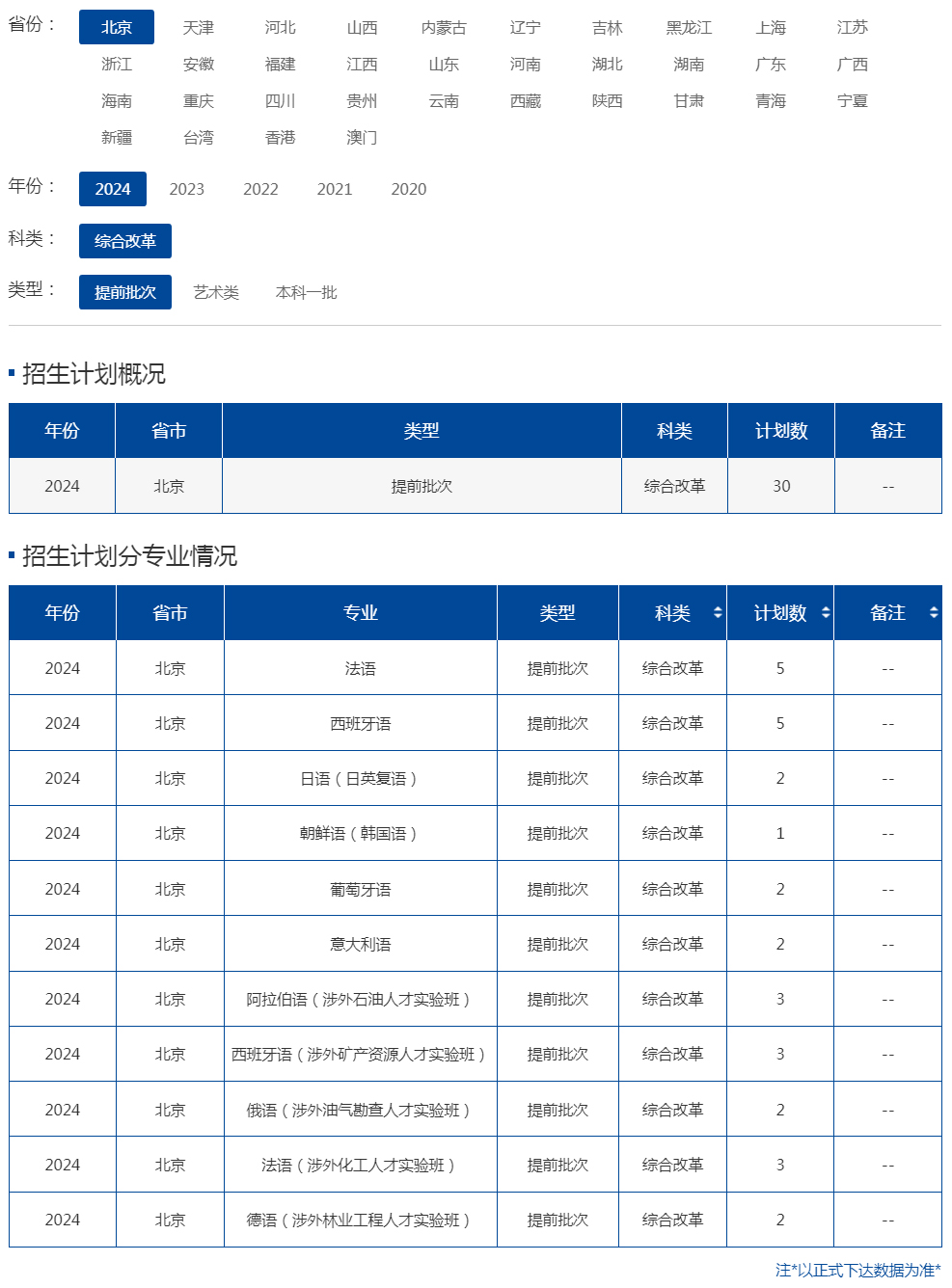Sort table by 备注 column arrows
This screenshot has width=952, height=1288.
point(934,612)
